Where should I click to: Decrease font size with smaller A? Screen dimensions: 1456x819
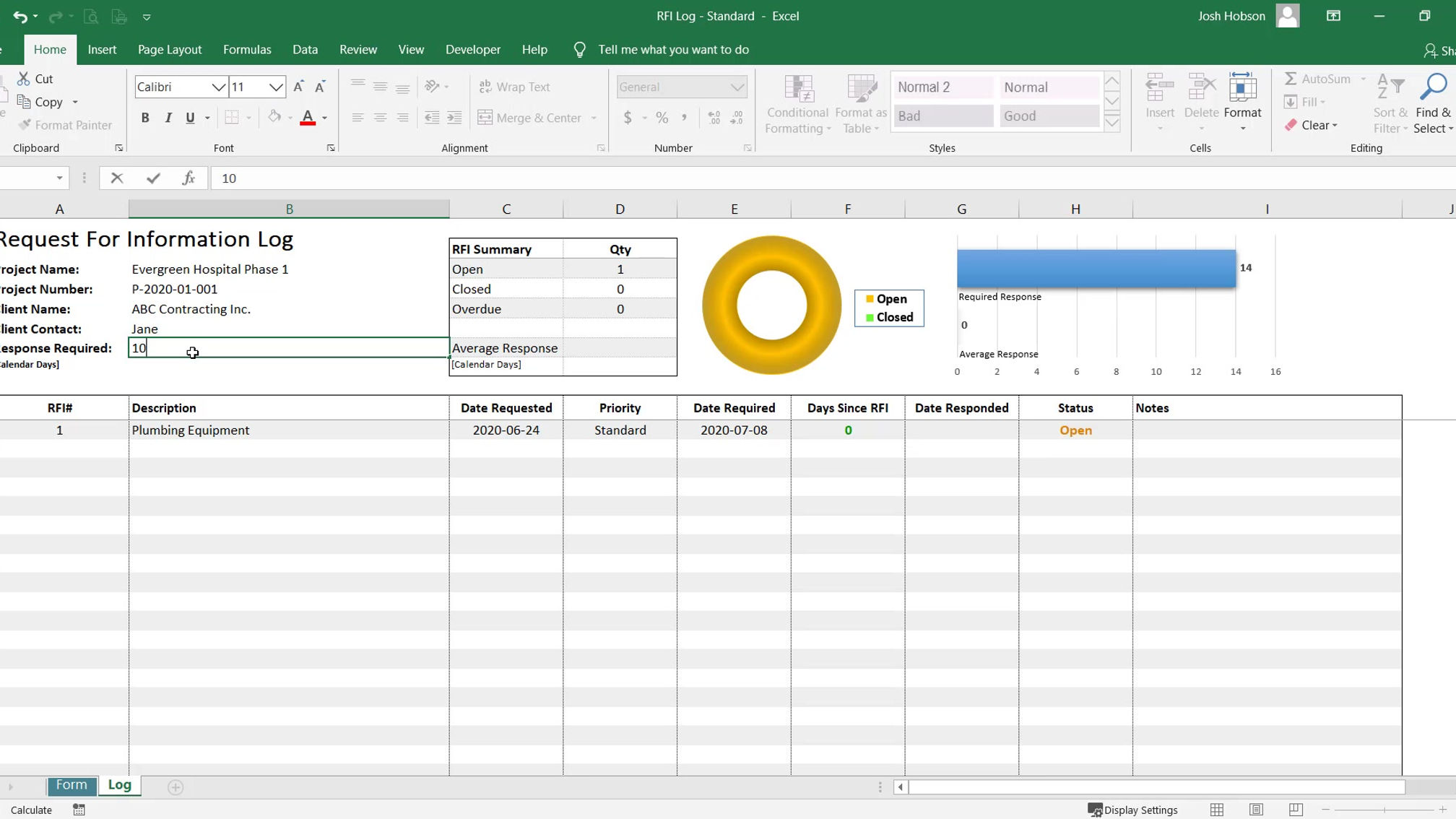click(320, 87)
